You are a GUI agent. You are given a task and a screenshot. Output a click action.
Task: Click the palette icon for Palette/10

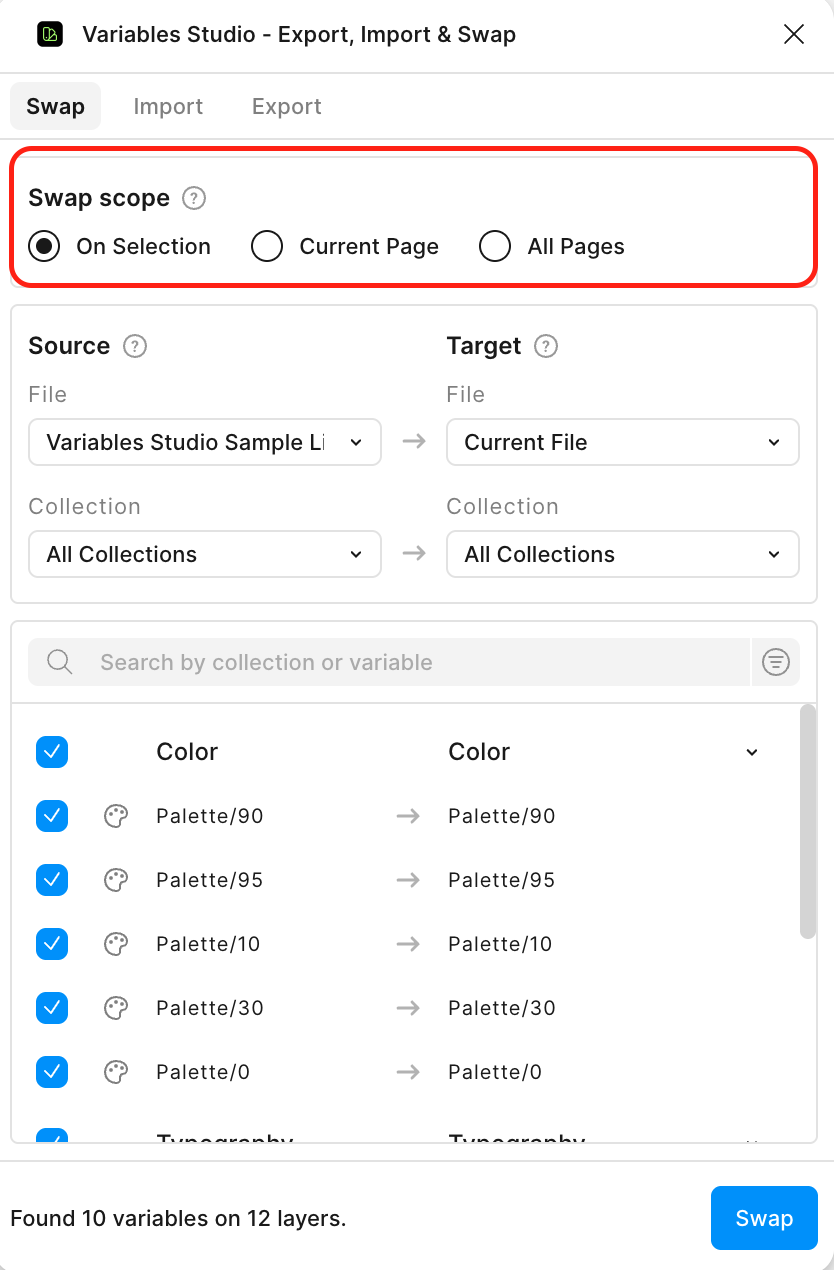tap(116, 944)
